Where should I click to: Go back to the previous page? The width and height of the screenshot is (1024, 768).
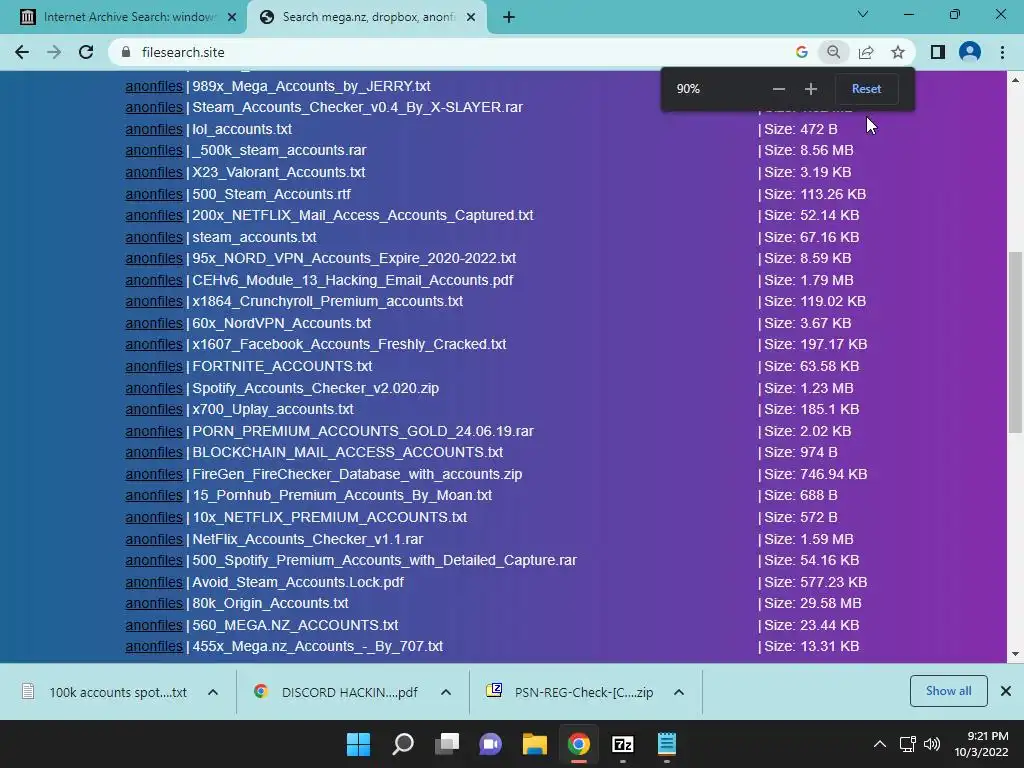point(22,52)
